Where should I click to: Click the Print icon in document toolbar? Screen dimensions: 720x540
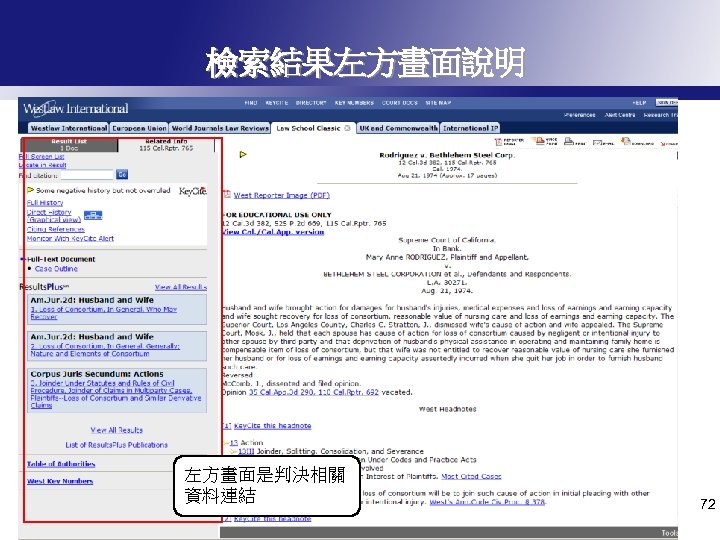pos(574,142)
